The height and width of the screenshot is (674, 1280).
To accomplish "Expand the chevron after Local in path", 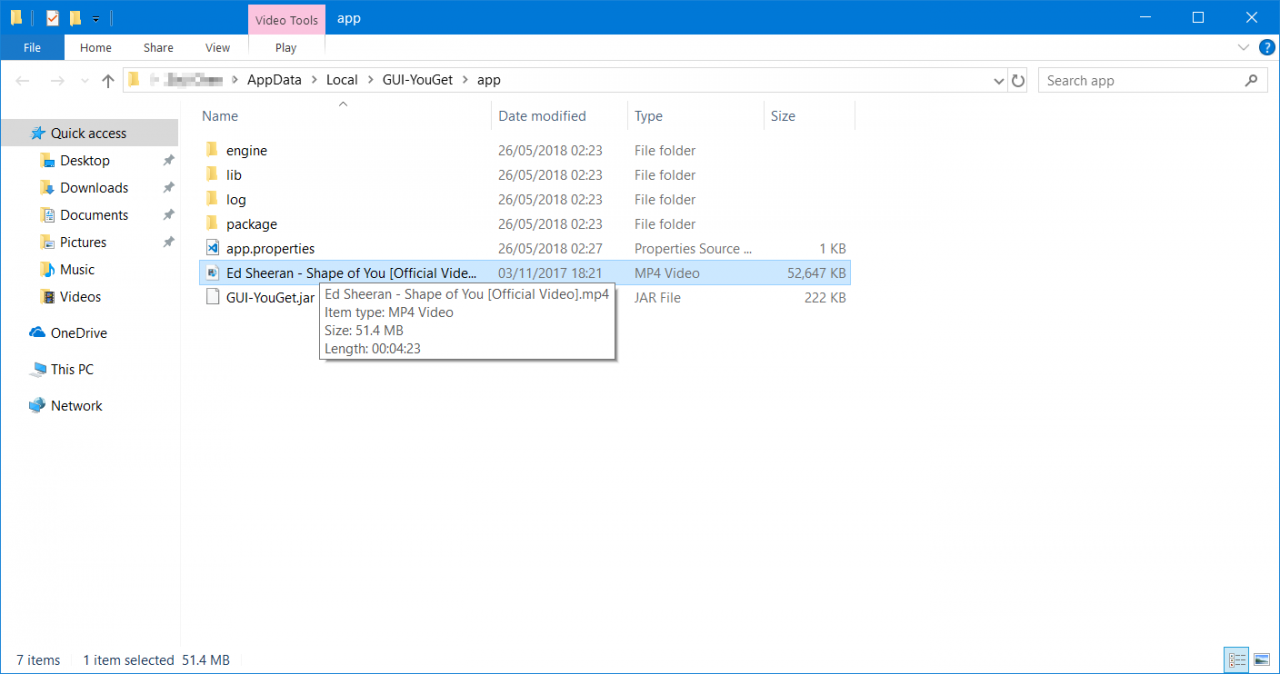I will [370, 80].
